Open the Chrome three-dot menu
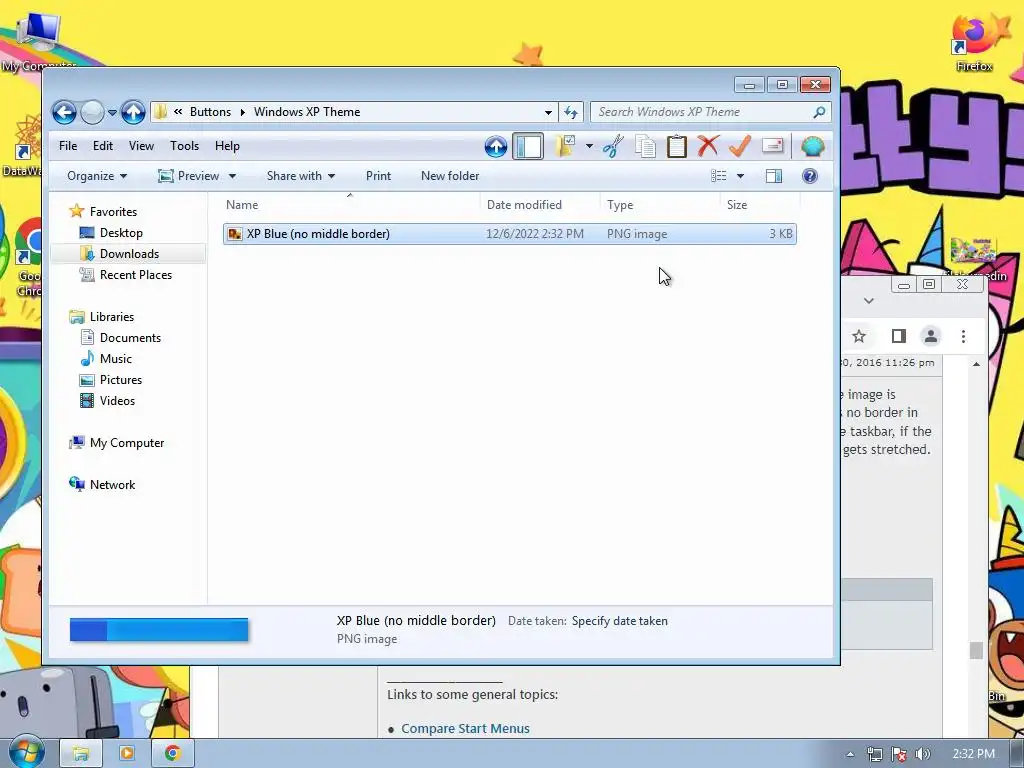 tap(963, 336)
